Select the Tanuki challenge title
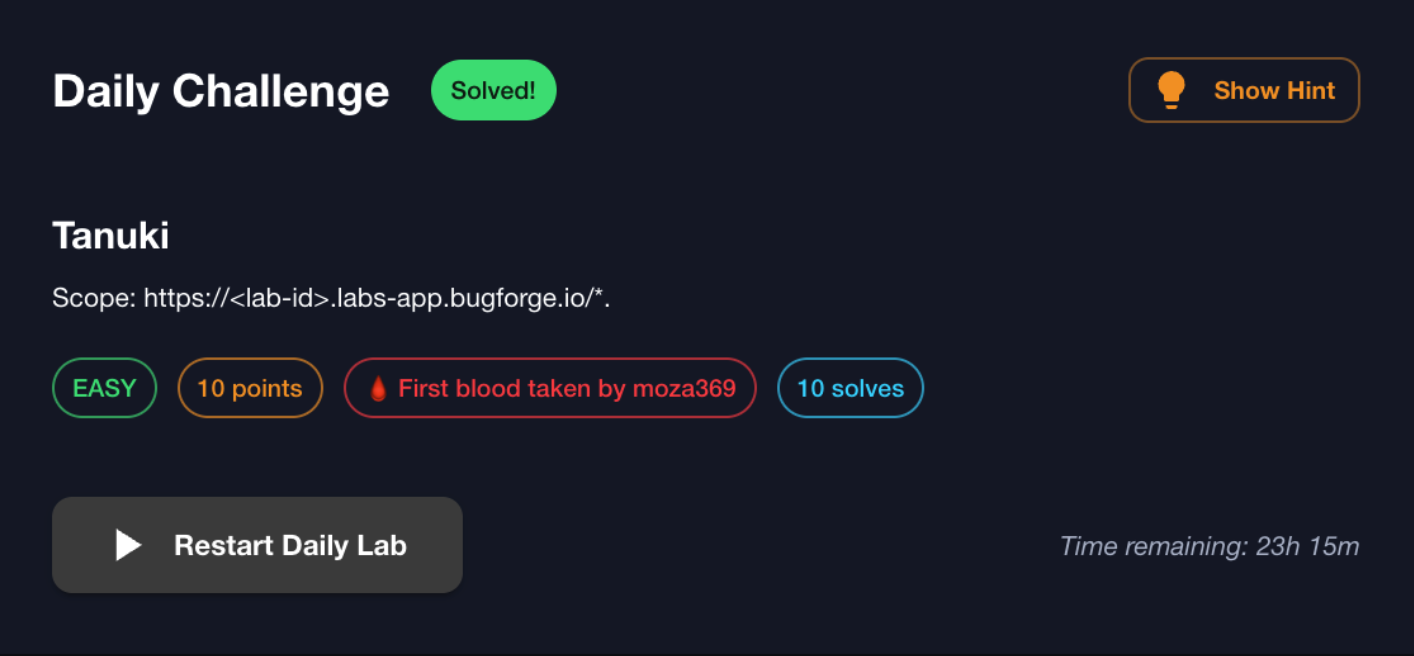This screenshot has height=656, width=1414. pyautogui.click(x=110, y=236)
